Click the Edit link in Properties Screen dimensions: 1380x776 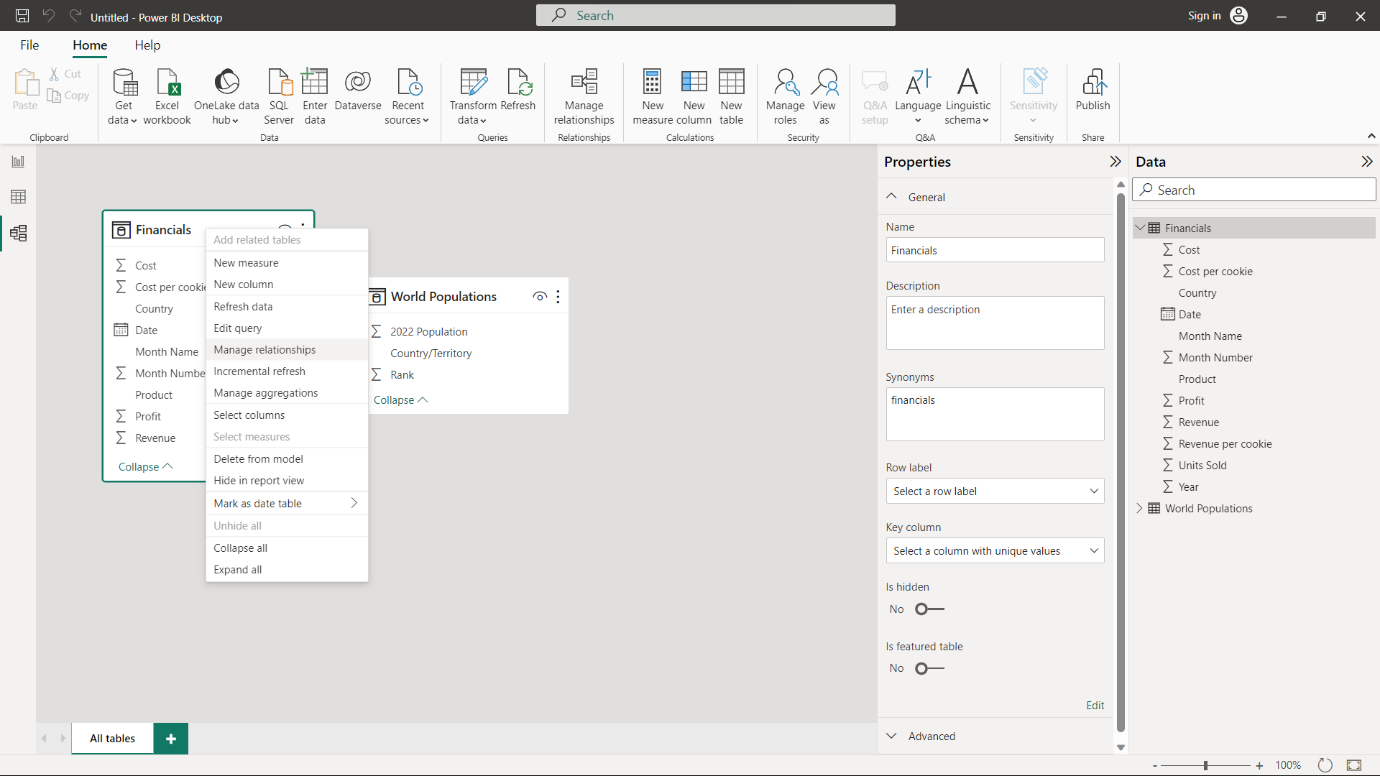pos(1095,705)
